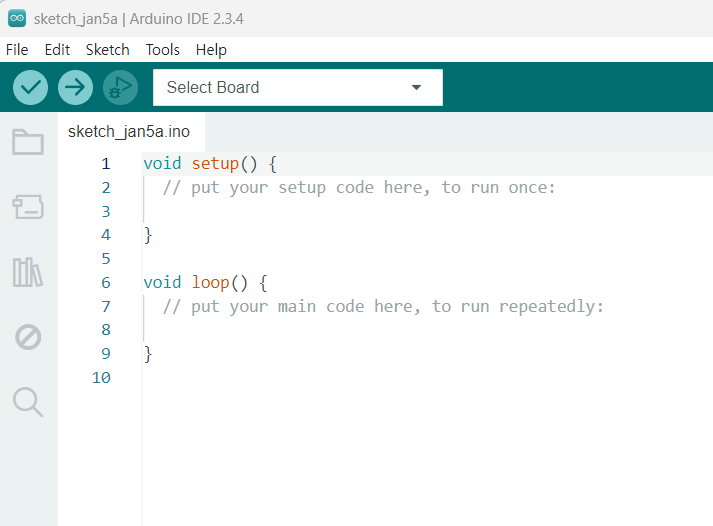
Task: Select the sketch_jan5a.ino tab
Action: pyautogui.click(x=129, y=132)
